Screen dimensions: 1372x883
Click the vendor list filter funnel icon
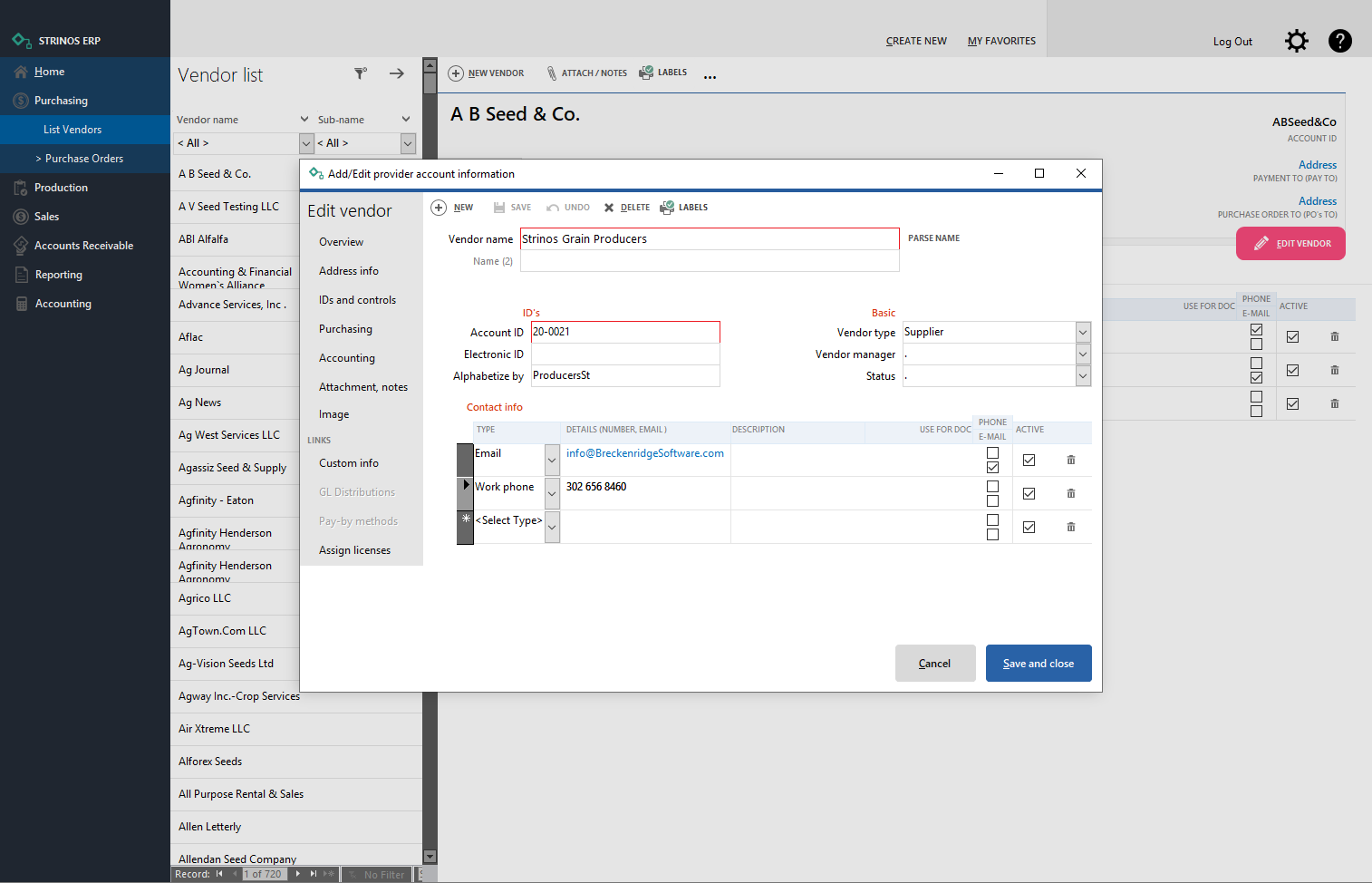tap(361, 73)
